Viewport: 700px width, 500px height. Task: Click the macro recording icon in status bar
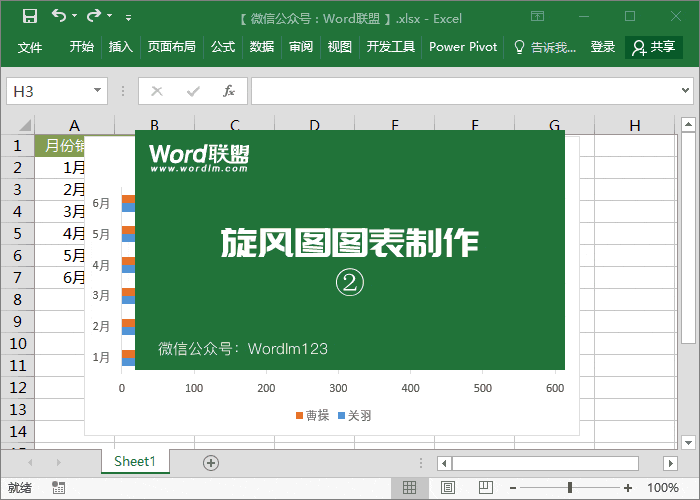[59, 488]
